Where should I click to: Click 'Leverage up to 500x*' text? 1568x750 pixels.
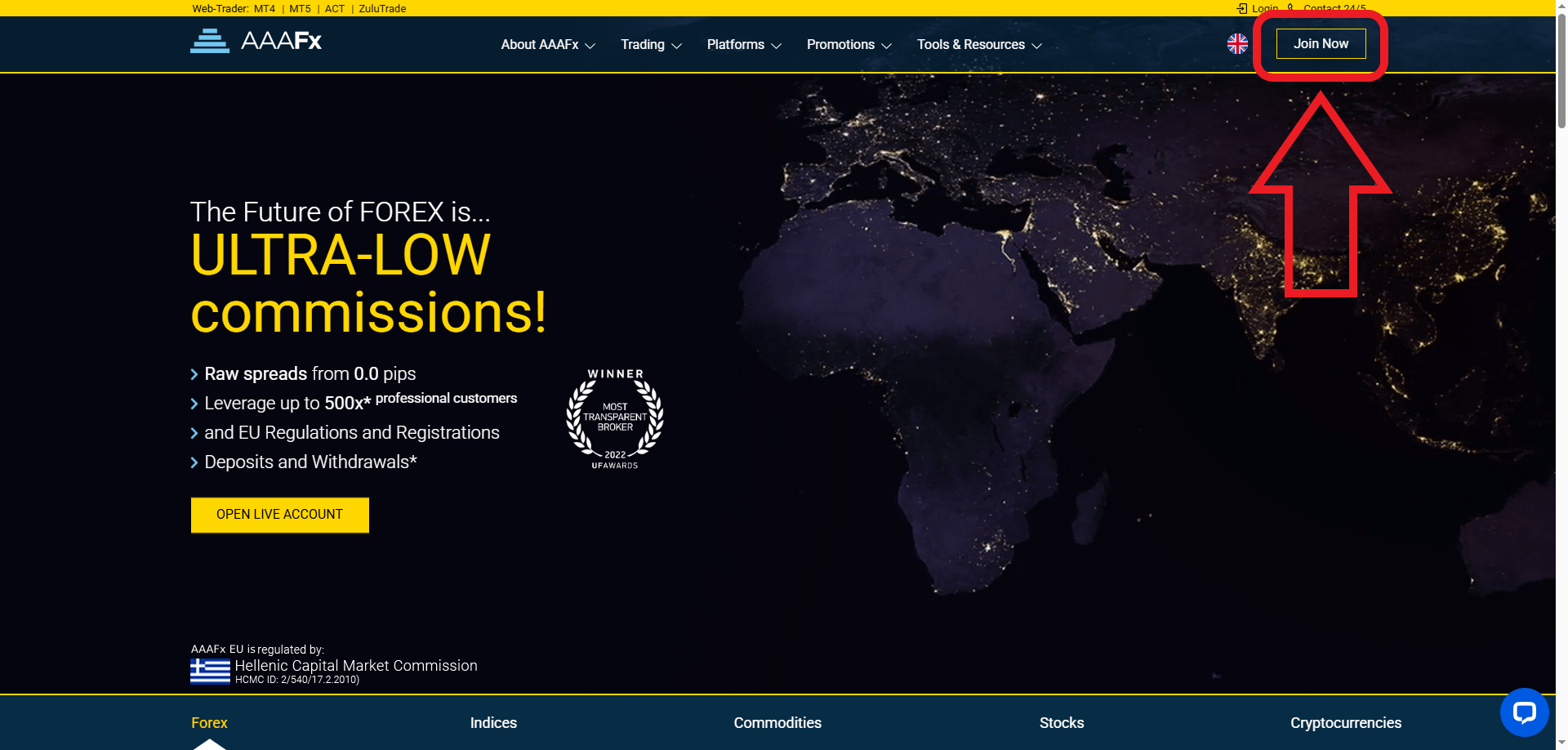[x=287, y=404]
